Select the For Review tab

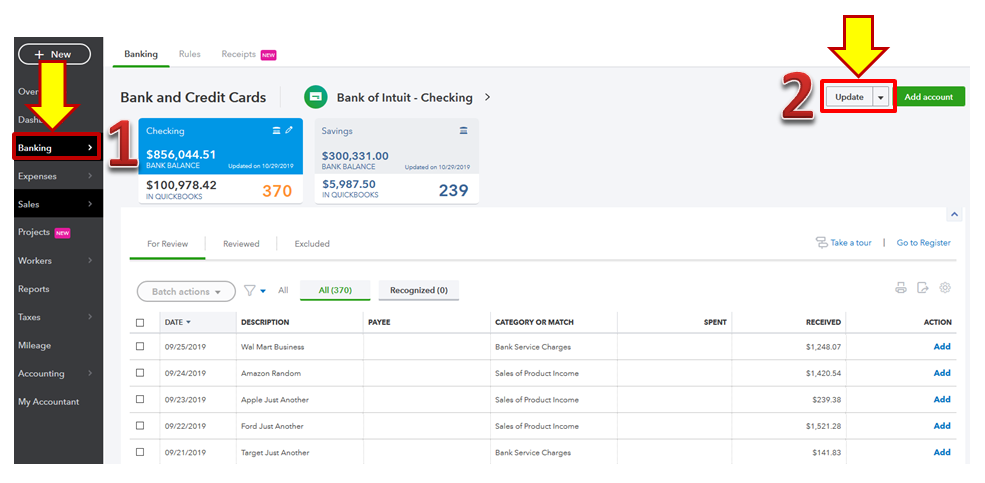coord(167,244)
